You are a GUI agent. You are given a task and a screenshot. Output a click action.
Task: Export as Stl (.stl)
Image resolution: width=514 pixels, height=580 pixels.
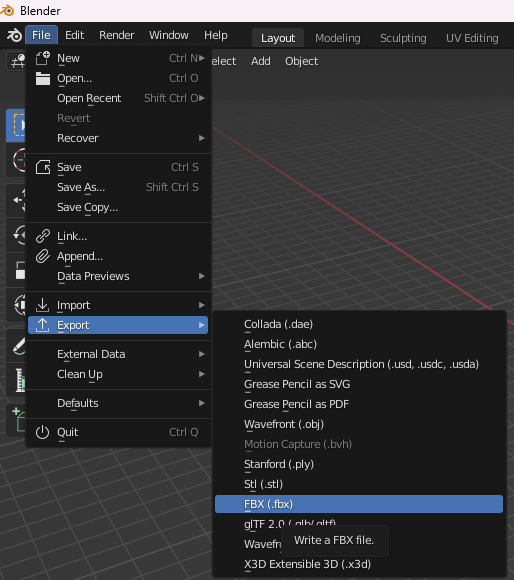point(359,484)
